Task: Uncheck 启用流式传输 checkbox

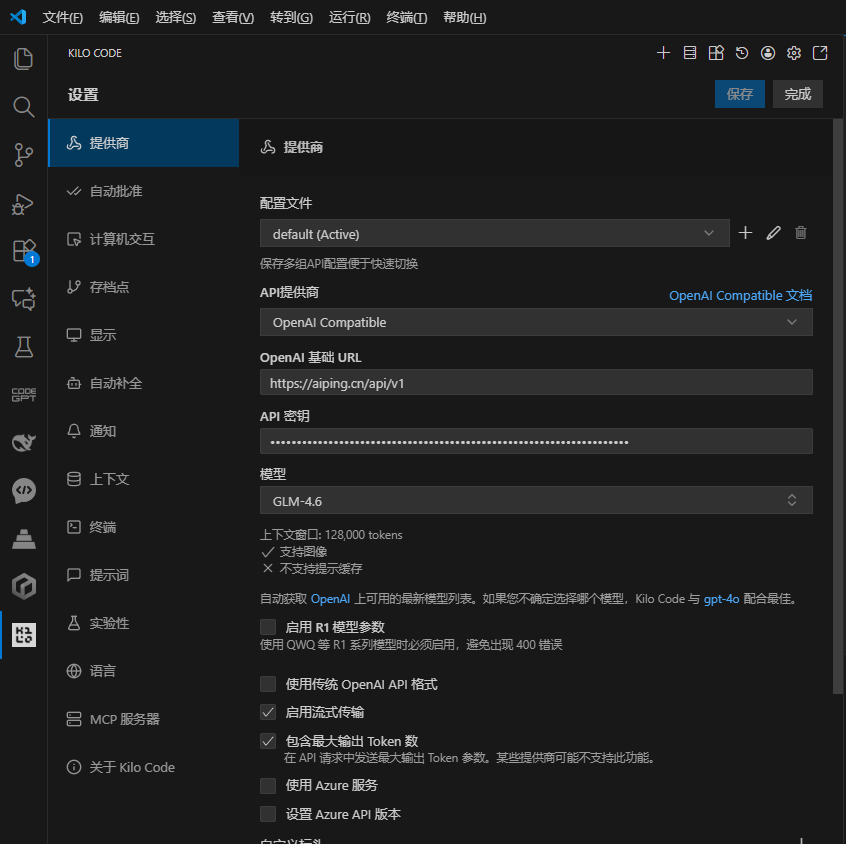Action: coord(268,712)
